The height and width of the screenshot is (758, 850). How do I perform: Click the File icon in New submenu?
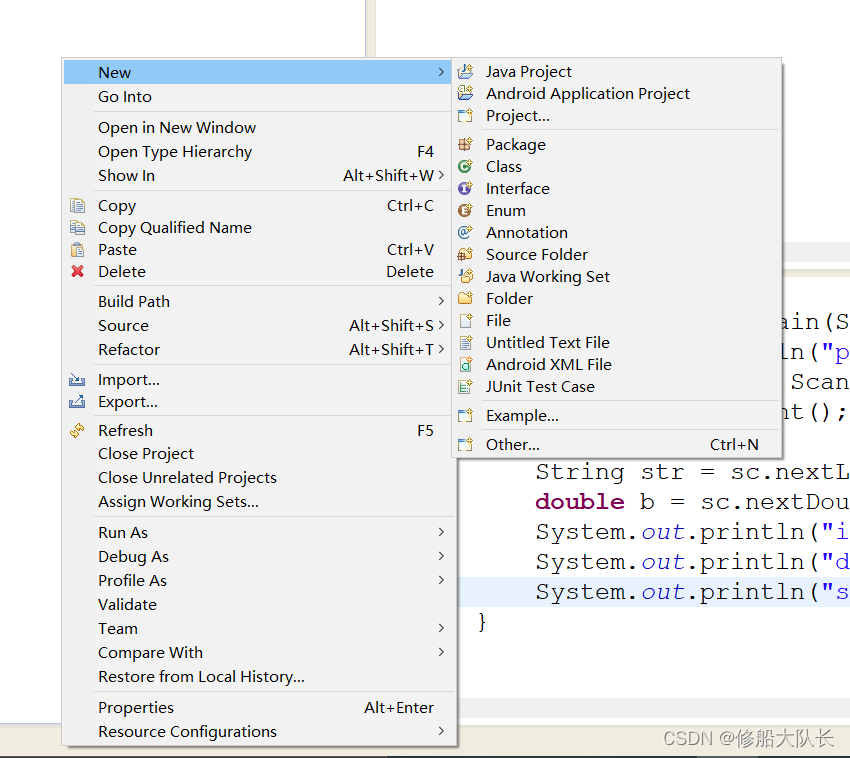[466, 320]
